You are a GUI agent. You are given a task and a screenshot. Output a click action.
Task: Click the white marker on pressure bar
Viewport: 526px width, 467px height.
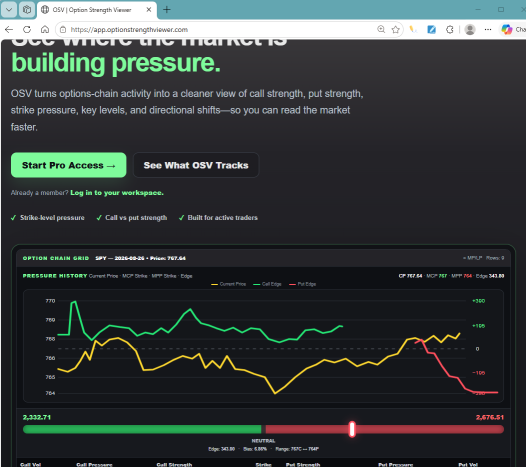pyautogui.click(x=352, y=429)
